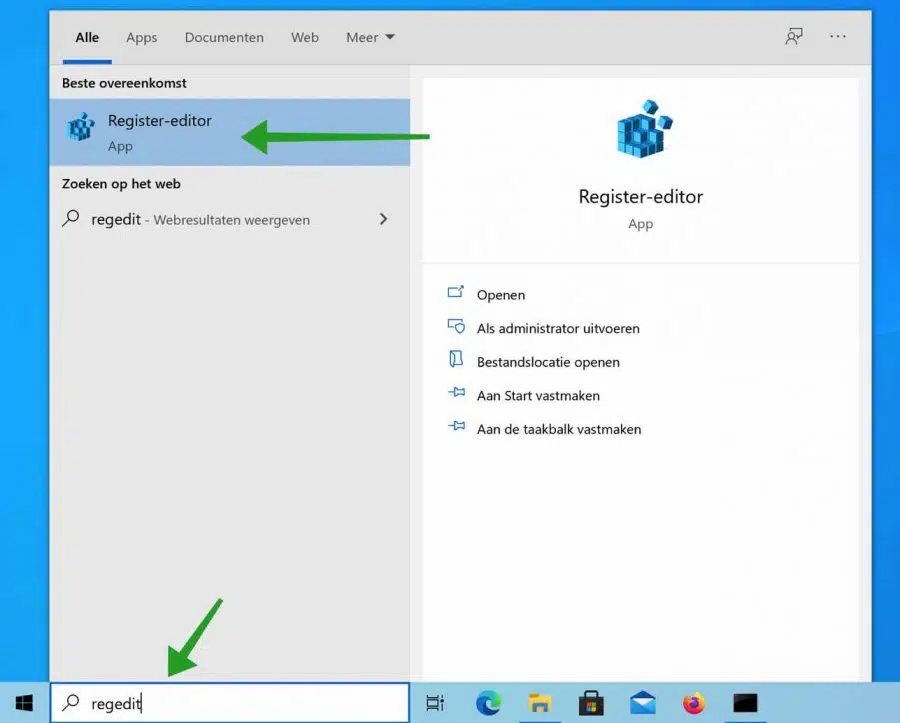Switch to the Alle tab
This screenshot has width=900, height=723.
87,38
